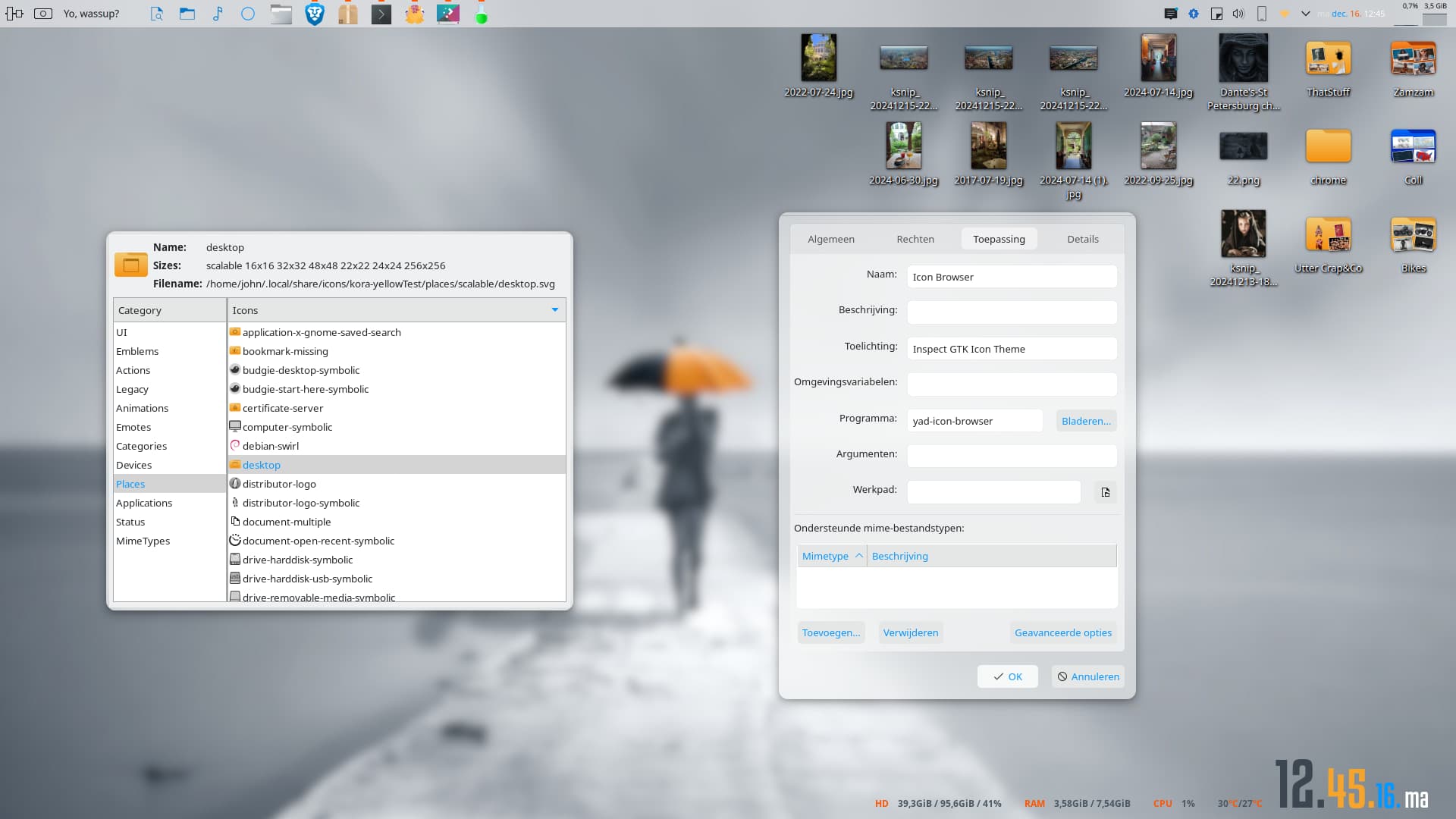Image resolution: width=1456 pixels, height=819 pixels.
Task: Open the ThatStuff desktop folder
Action: [1329, 67]
